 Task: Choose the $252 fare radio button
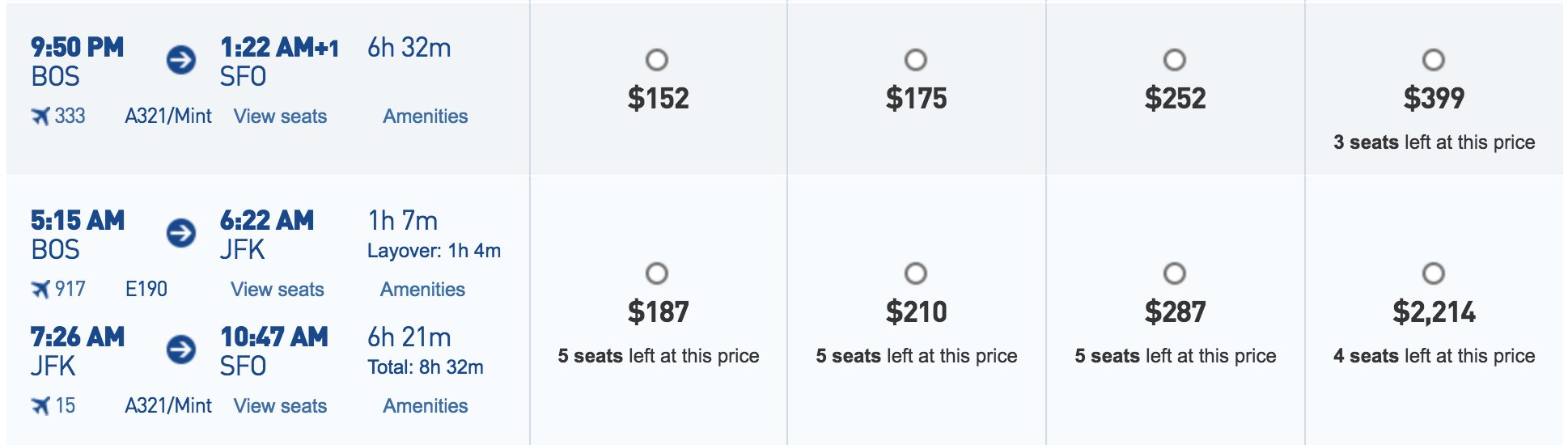(x=1175, y=60)
